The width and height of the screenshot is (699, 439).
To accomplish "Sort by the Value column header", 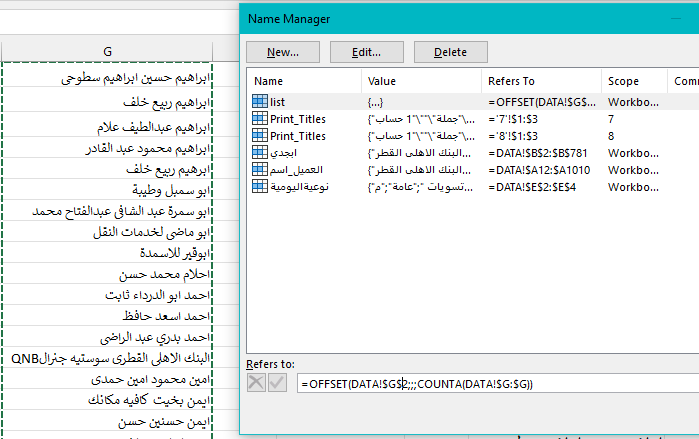I will click(x=420, y=81).
